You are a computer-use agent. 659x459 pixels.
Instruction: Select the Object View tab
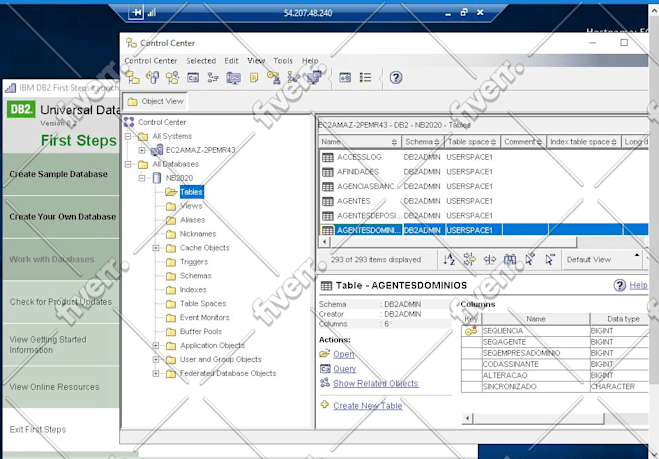(x=155, y=101)
